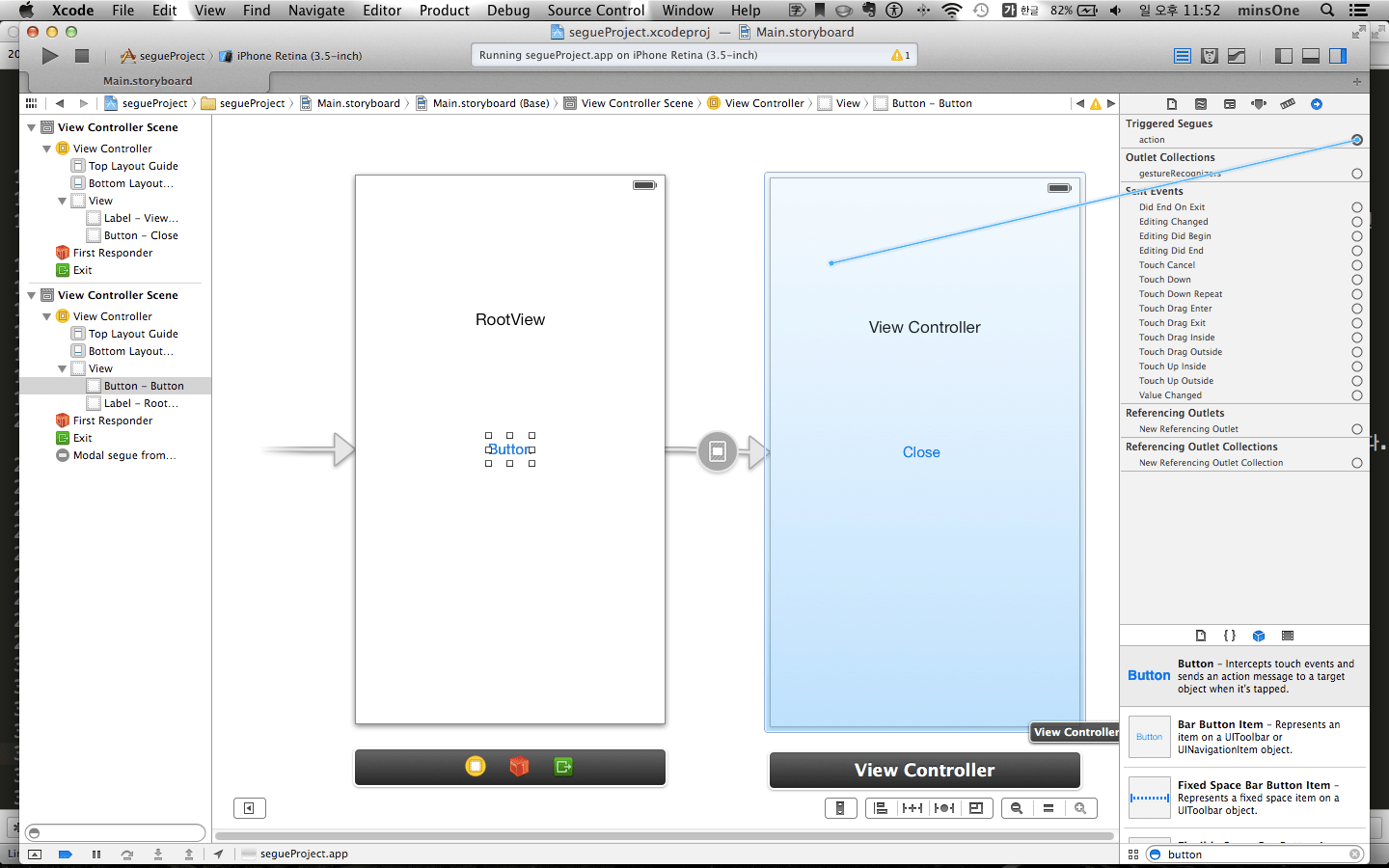Open the Debug menu
The width and height of the screenshot is (1389, 868).
[508, 11]
